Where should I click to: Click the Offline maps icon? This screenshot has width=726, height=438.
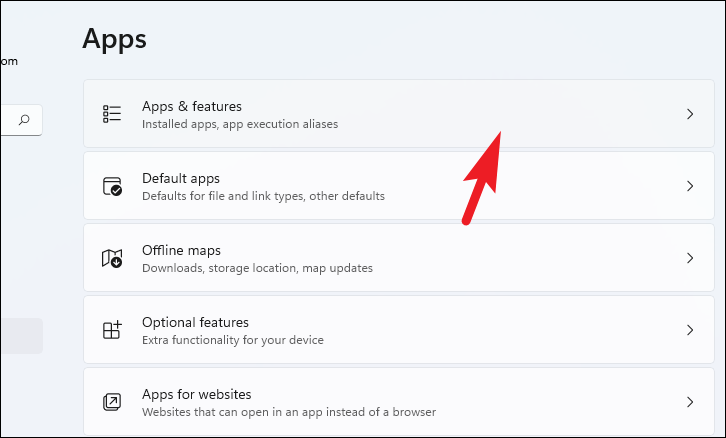click(x=112, y=258)
